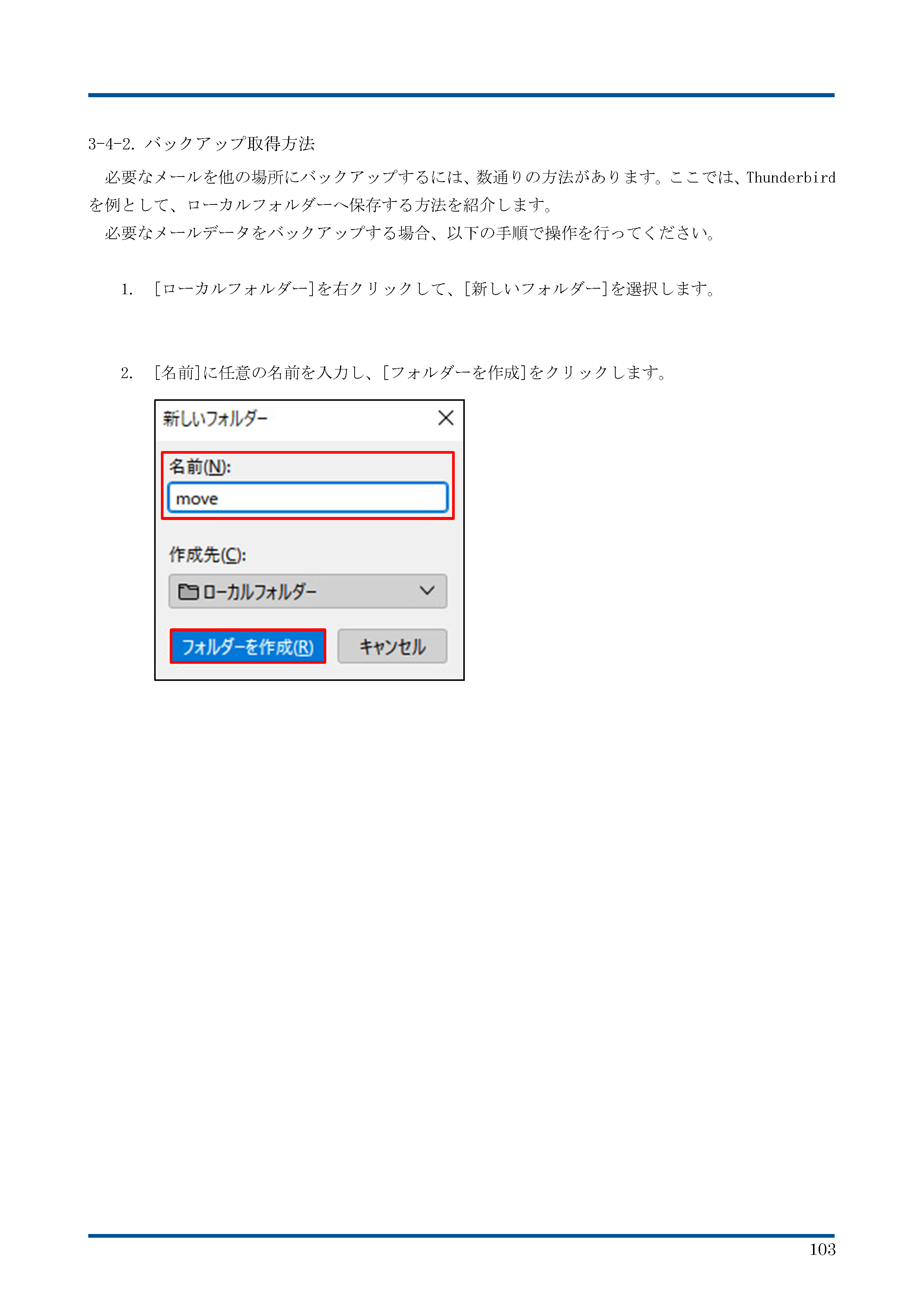The width and height of the screenshot is (924, 1307).
Task: Close the 新しいフォルダー dialog with X
Action: click(446, 418)
